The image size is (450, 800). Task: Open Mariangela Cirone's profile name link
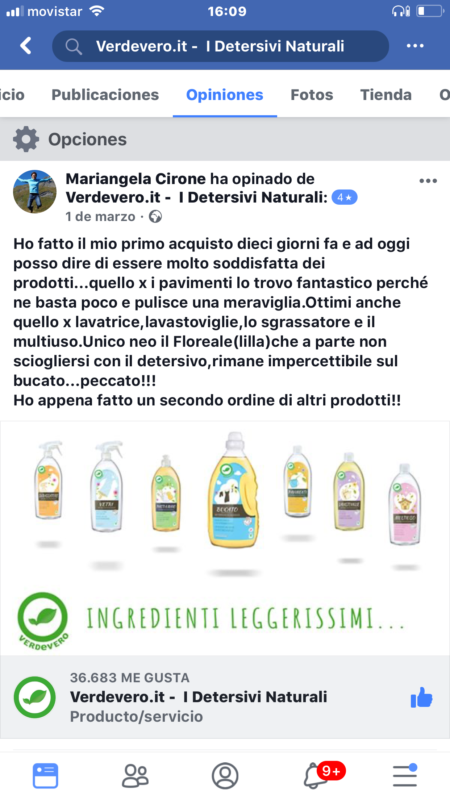point(136,179)
